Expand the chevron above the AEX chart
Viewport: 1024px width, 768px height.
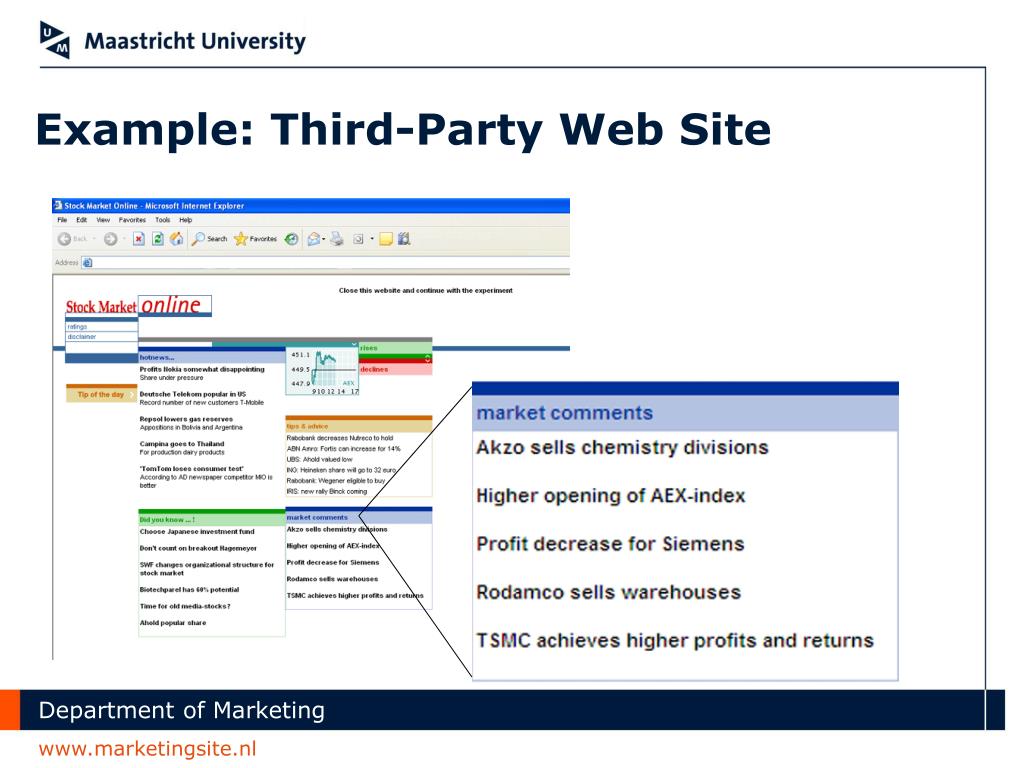pos(355,344)
